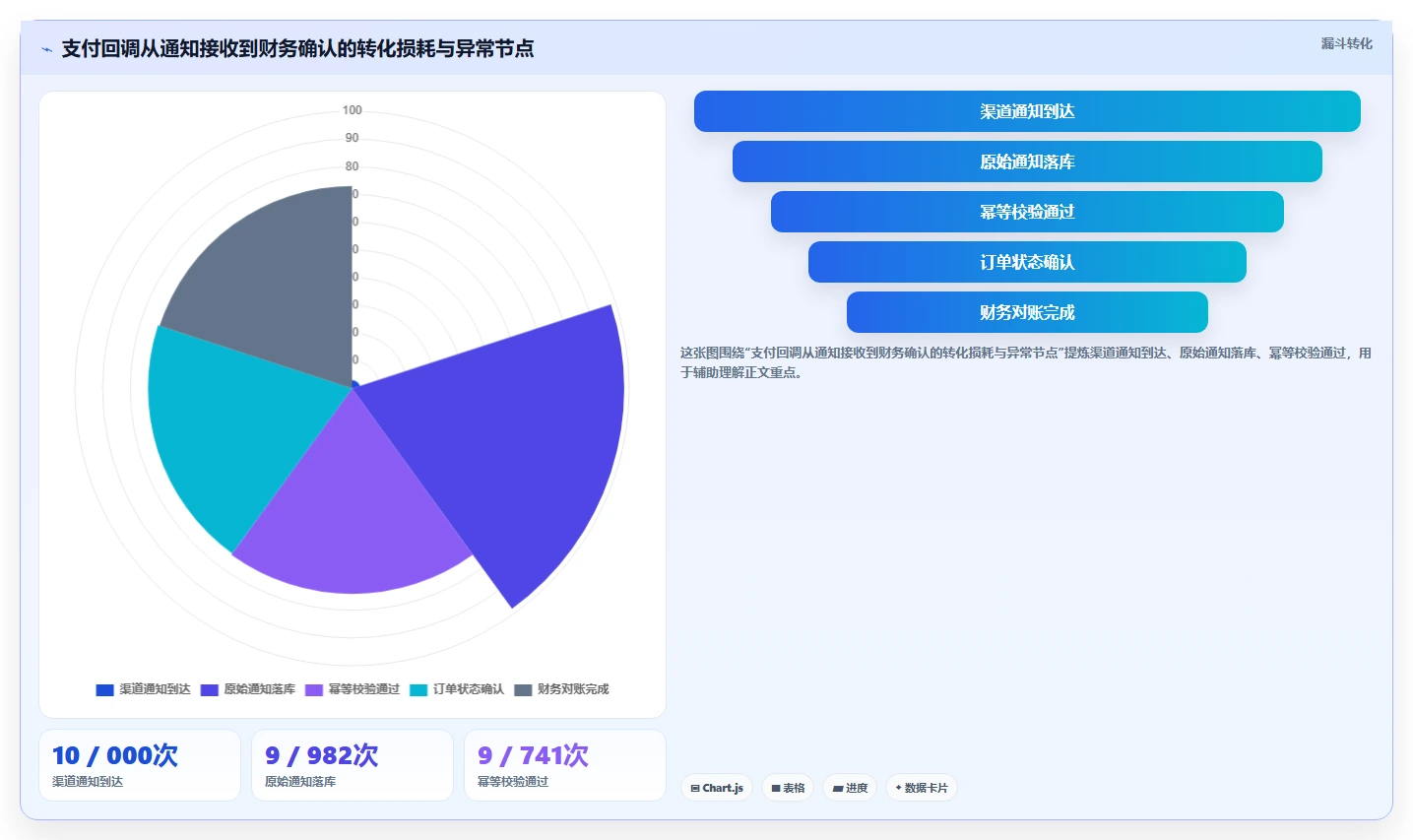Click the 幂等校验通过 funnel bar

click(1027, 212)
